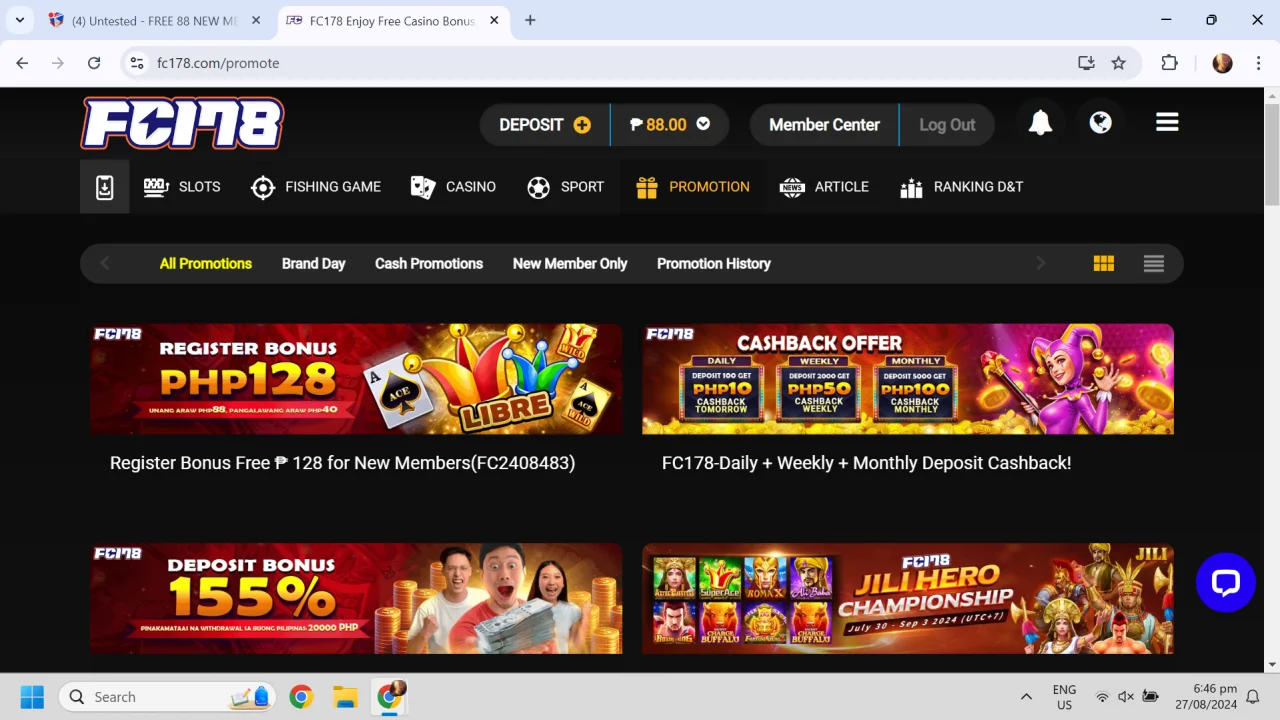
Task: Open the Cashback Offer banner
Action: point(908,379)
